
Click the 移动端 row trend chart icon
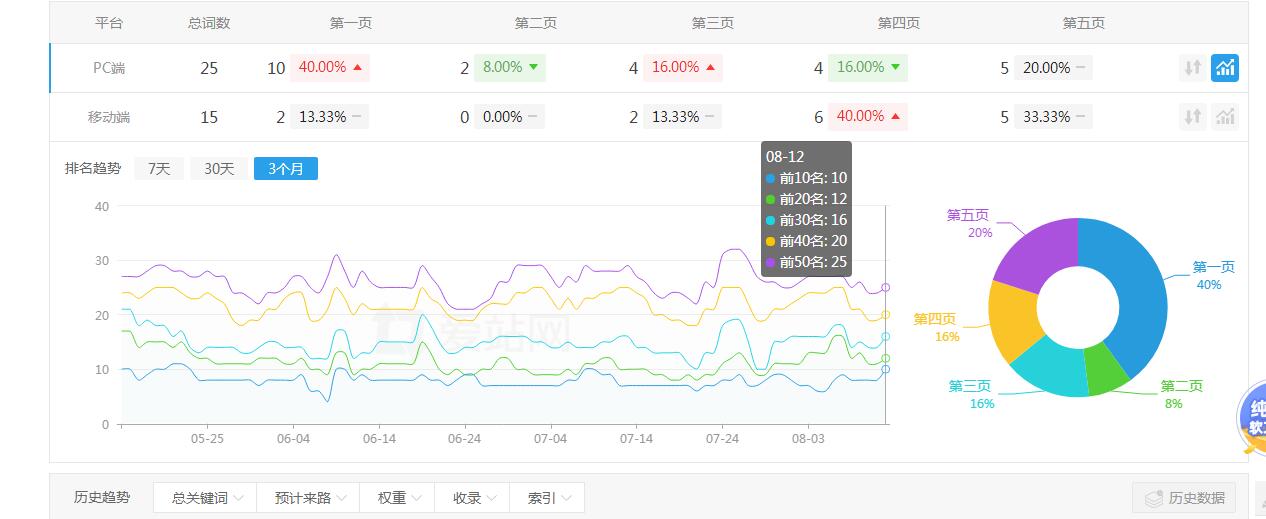(x=1224, y=117)
